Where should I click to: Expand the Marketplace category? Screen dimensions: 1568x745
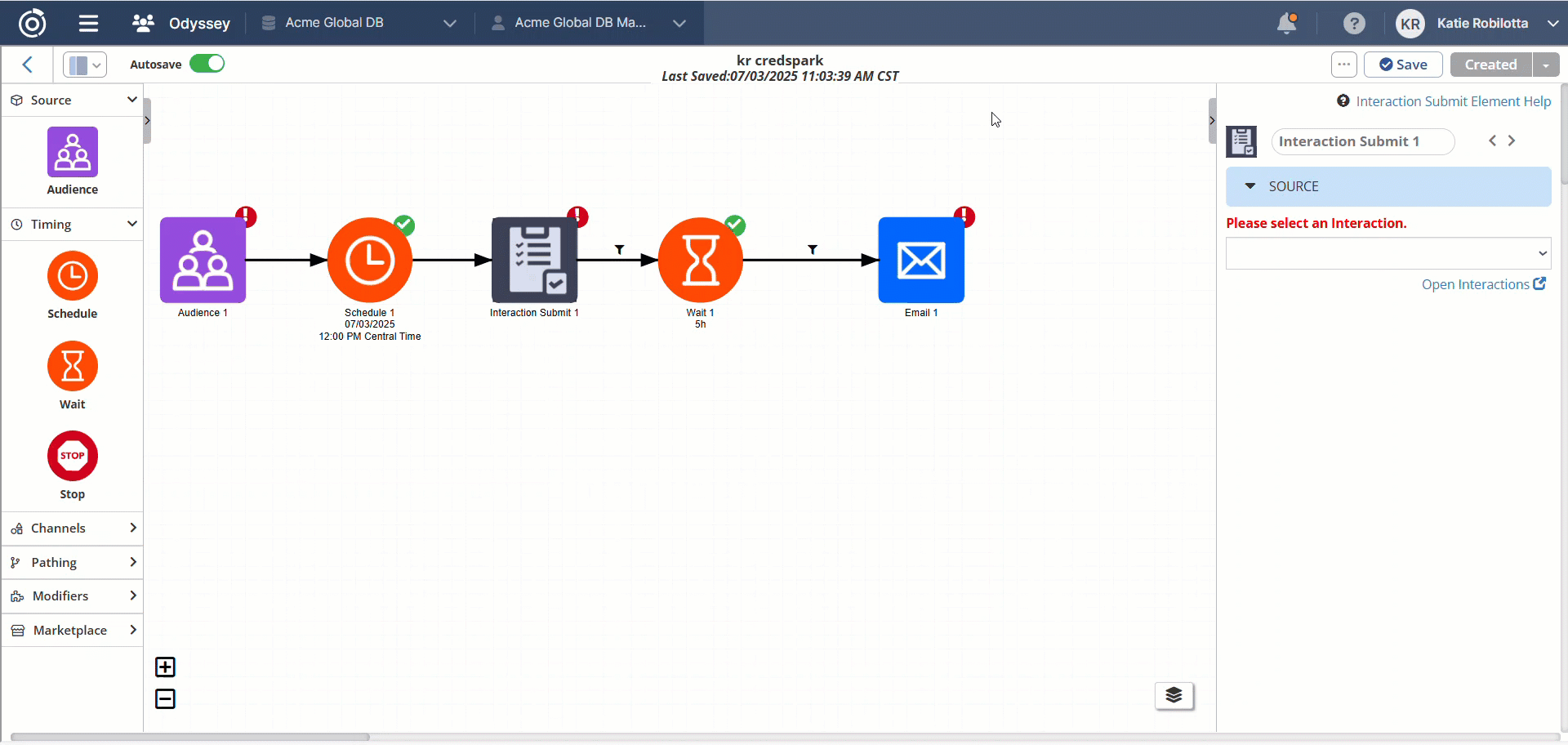coord(72,630)
